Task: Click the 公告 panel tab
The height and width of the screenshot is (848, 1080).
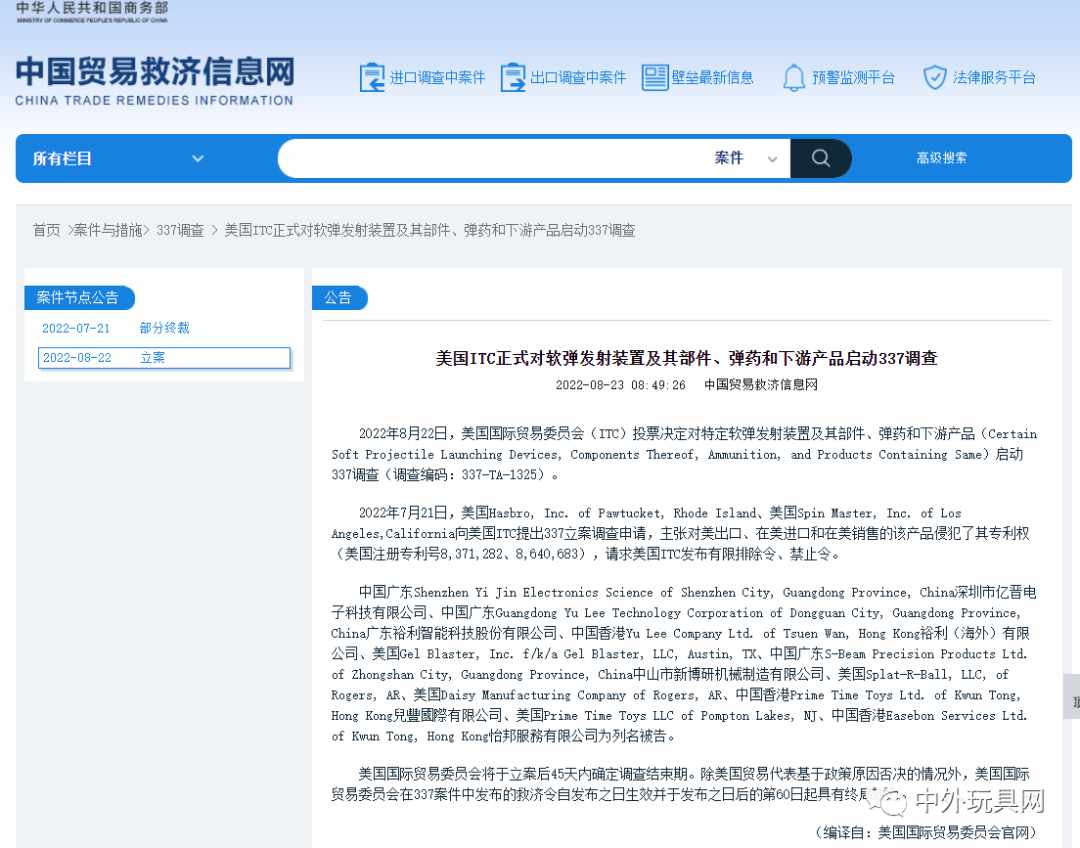Action: tap(339, 298)
